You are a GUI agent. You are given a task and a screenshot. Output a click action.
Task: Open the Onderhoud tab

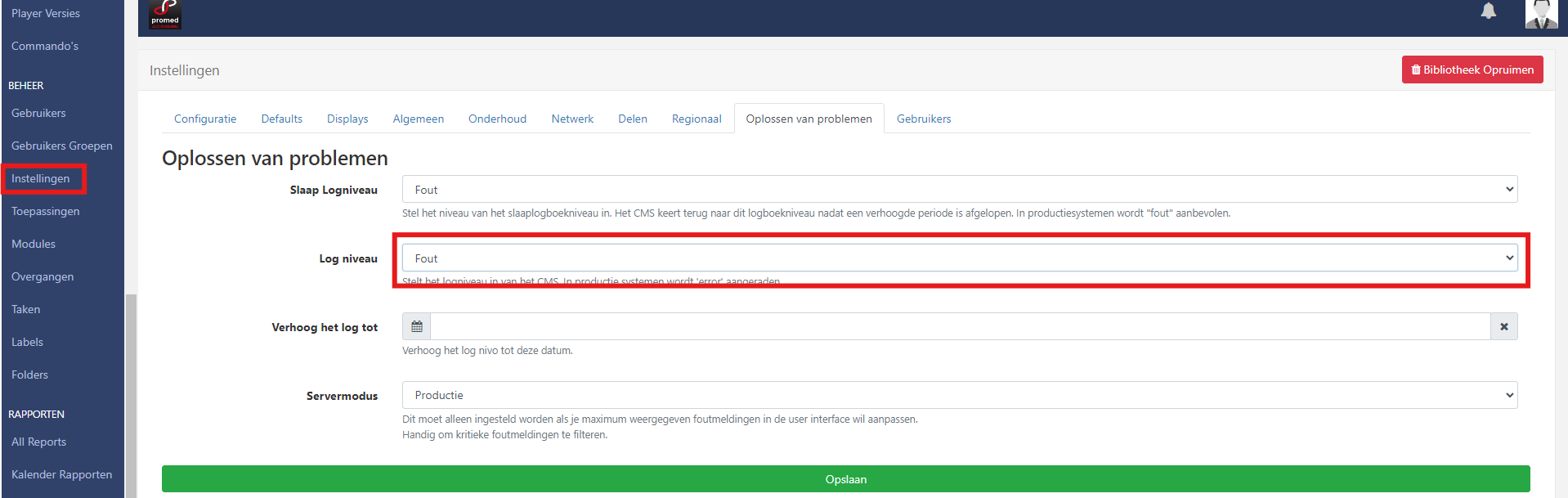(x=497, y=119)
